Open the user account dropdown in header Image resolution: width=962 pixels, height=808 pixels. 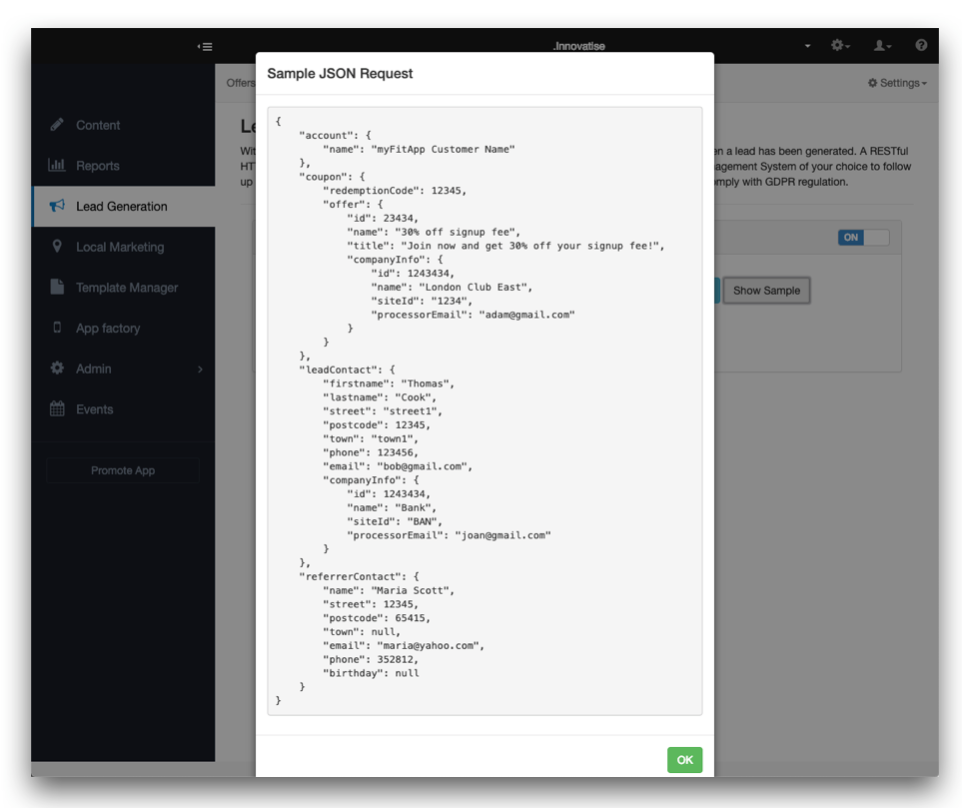coord(882,46)
